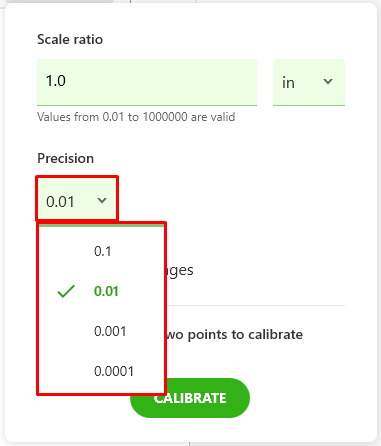Click the green CALIBRATE button
This screenshot has width=381, height=446.
pyautogui.click(x=190, y=398)
